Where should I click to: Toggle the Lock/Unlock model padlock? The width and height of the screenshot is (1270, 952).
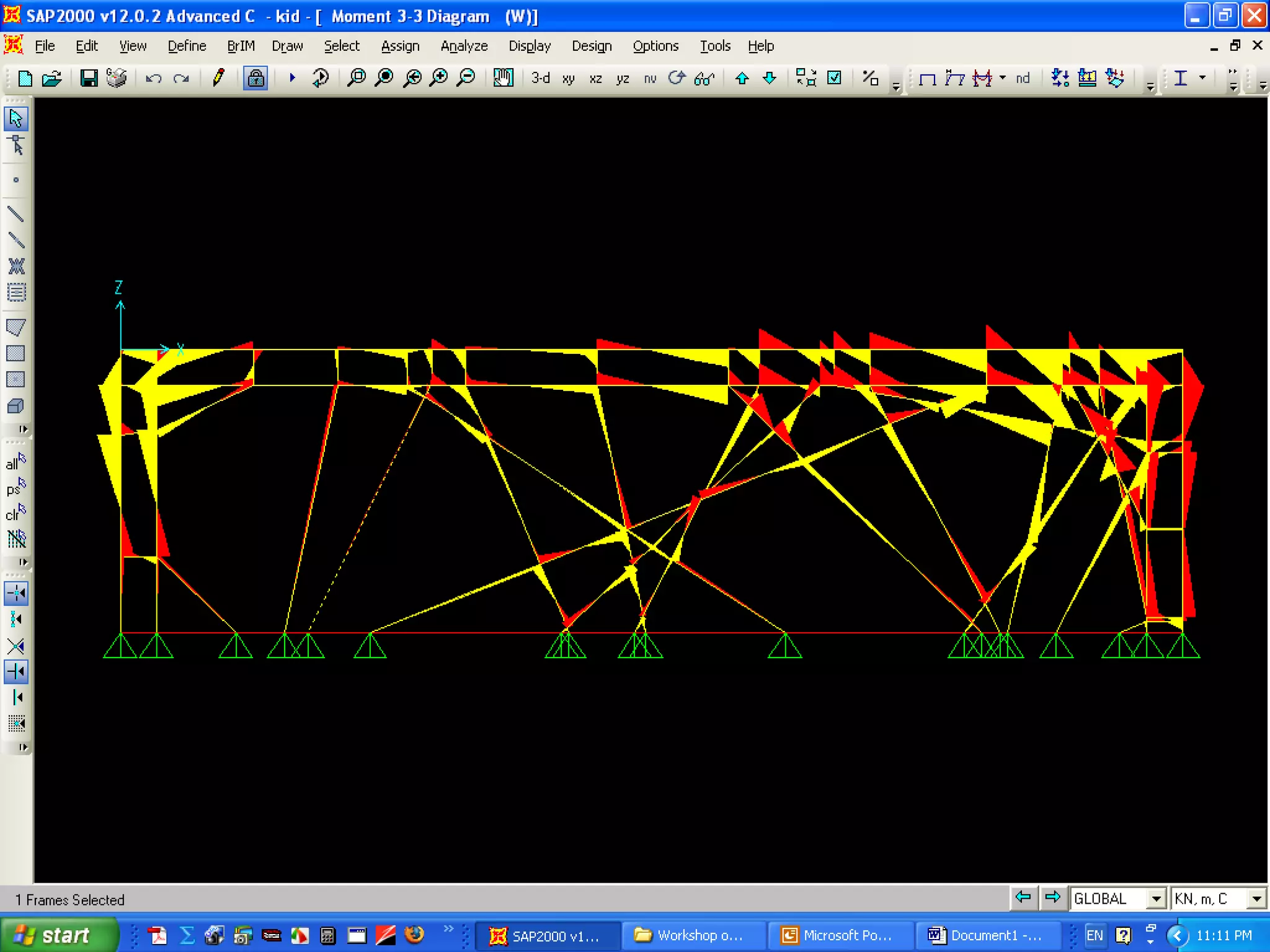pos(255,78)
